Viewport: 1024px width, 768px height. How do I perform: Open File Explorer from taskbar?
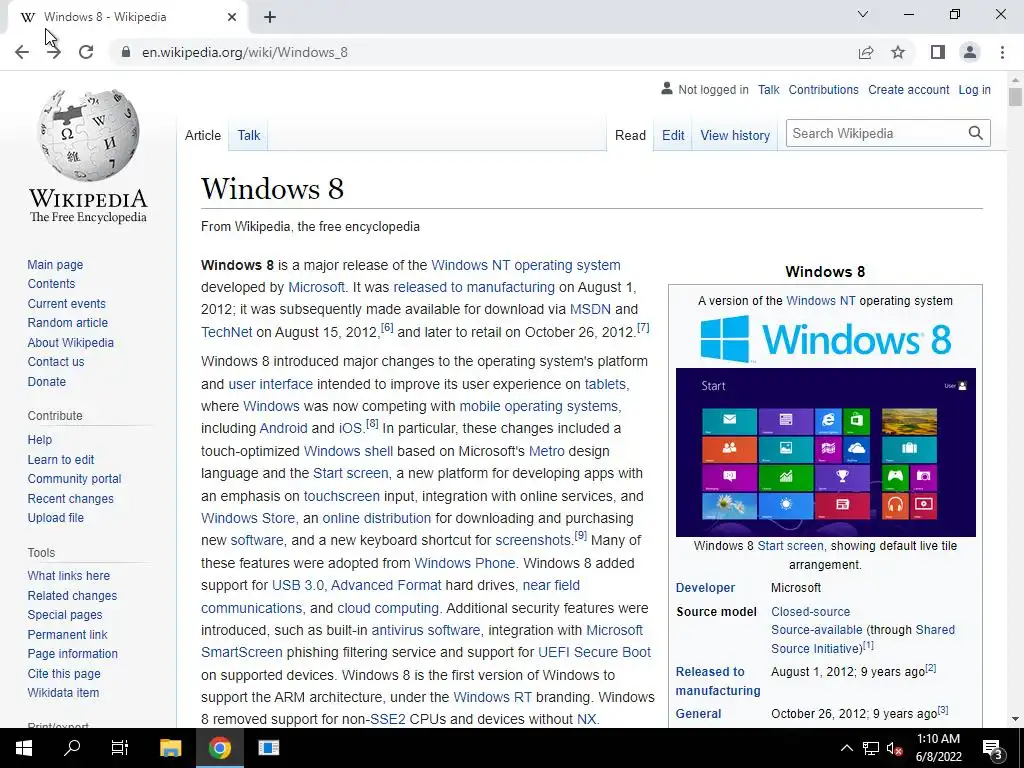click(170, 748)
